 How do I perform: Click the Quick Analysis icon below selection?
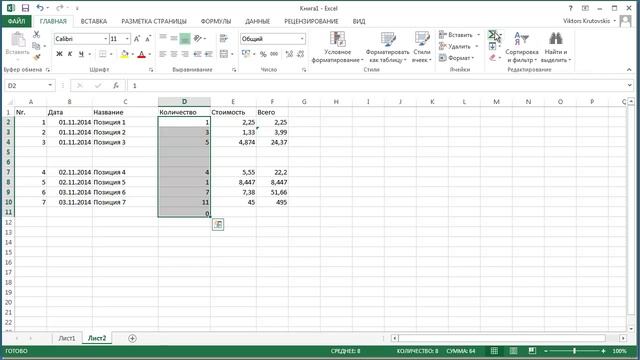(218, 224)
